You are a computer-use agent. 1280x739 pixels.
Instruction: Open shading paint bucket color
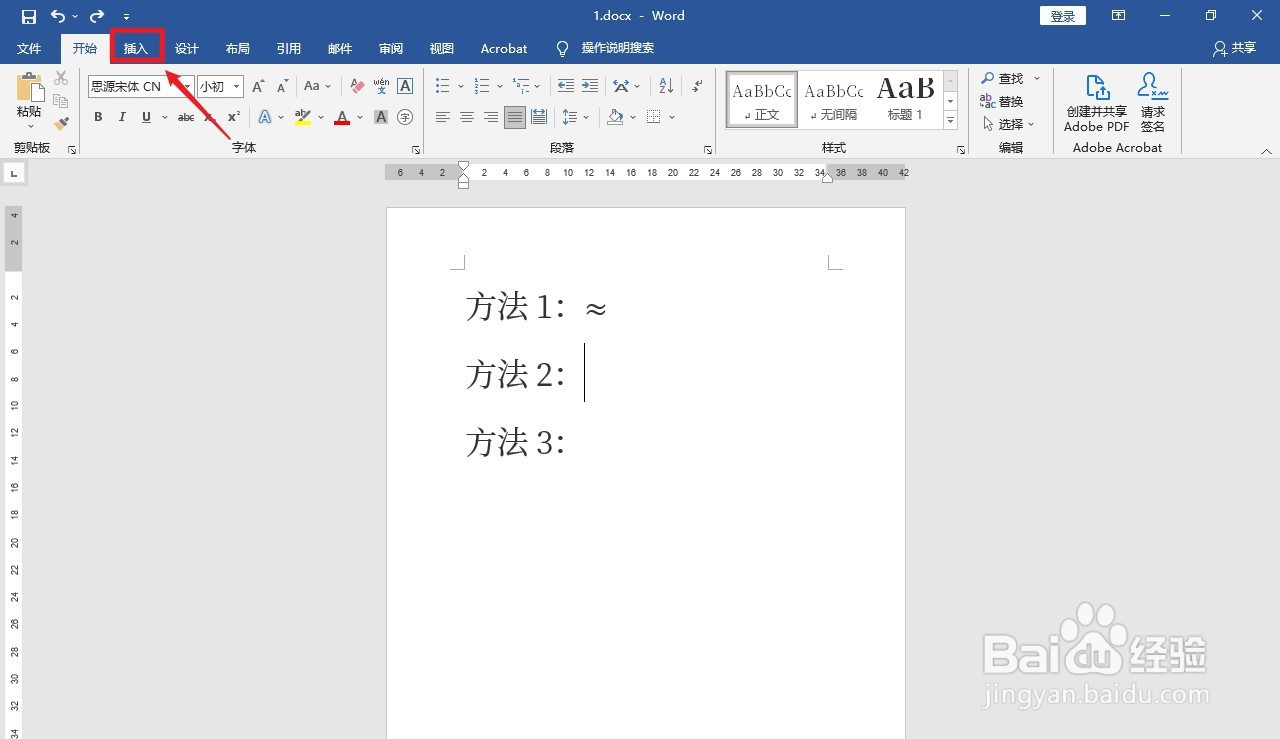pos(616,117)
